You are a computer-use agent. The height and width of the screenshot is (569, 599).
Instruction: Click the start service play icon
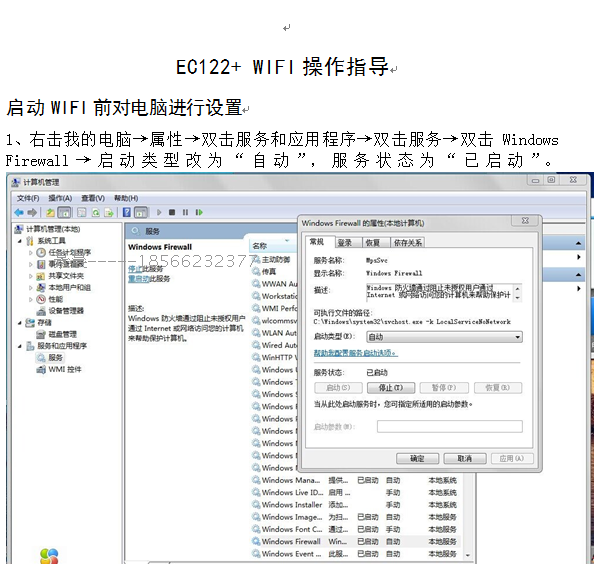159,212
